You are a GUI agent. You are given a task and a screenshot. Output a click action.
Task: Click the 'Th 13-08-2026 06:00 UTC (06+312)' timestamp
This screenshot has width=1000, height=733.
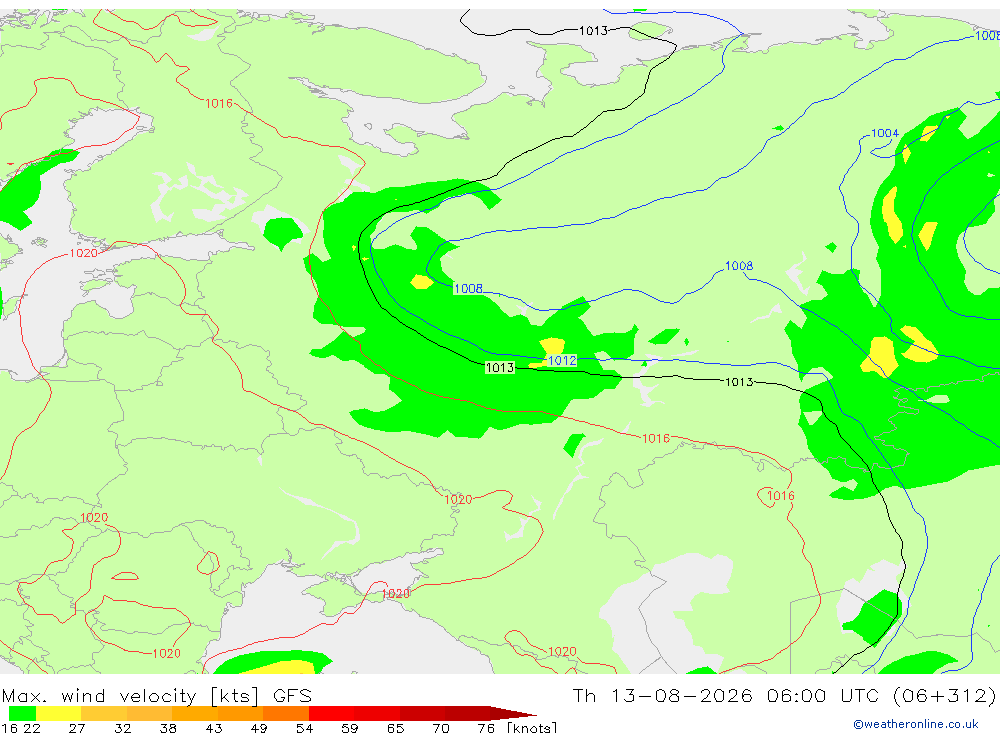pos(784,695)
